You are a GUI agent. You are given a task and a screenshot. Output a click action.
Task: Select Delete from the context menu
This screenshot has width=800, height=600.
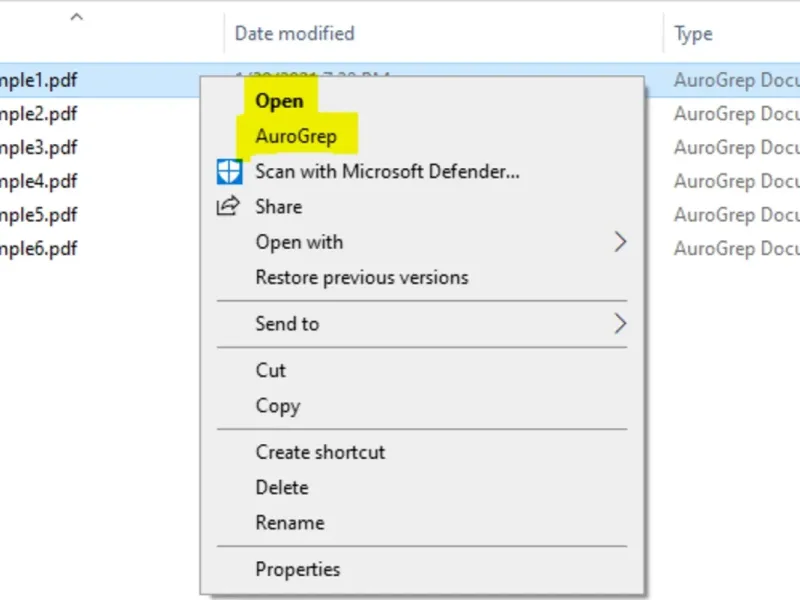[x=282, y=487]
